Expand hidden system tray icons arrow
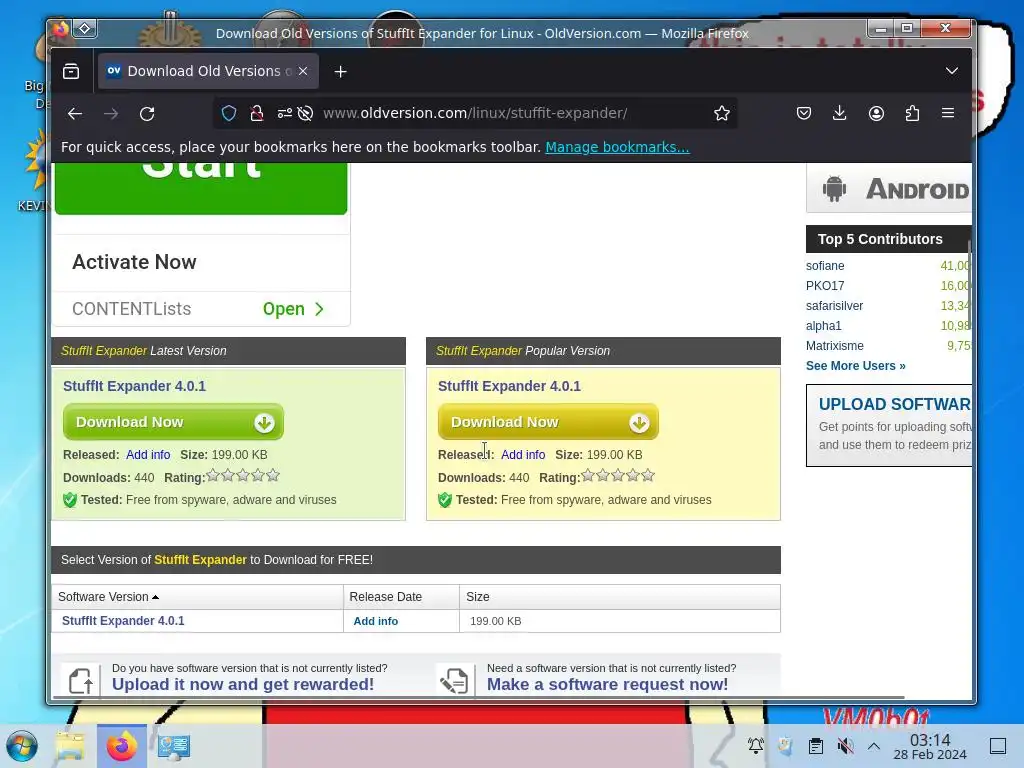Screen dimensions: 1024x768 (x=874, y=746)
